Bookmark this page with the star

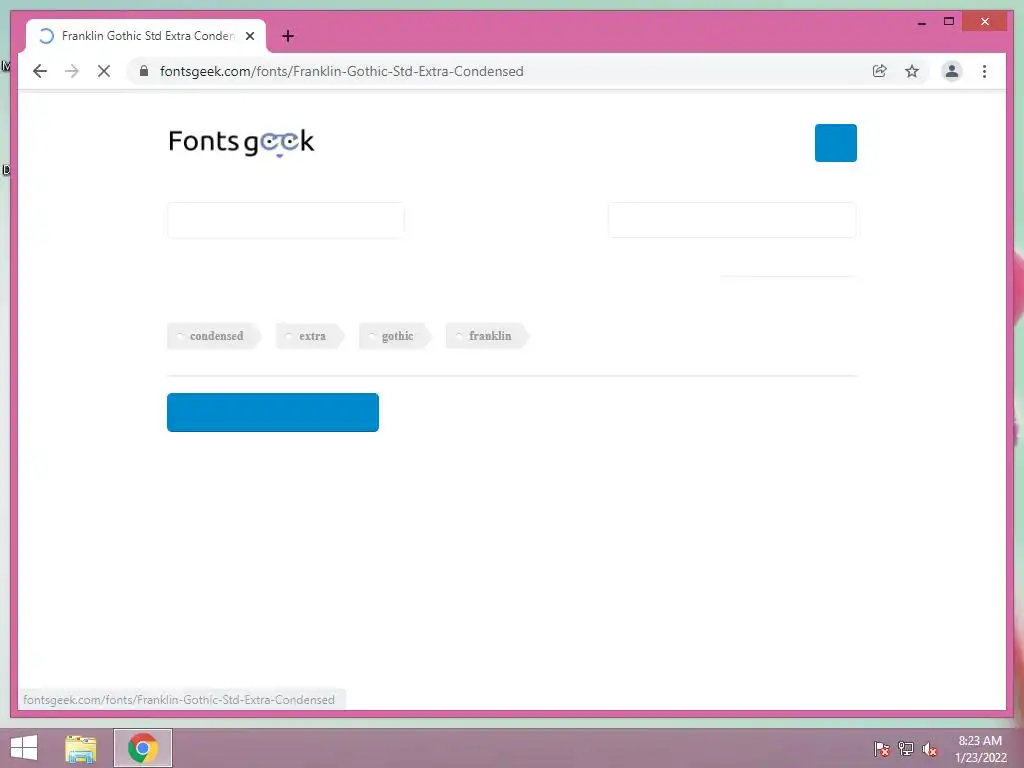click(912, 71)
